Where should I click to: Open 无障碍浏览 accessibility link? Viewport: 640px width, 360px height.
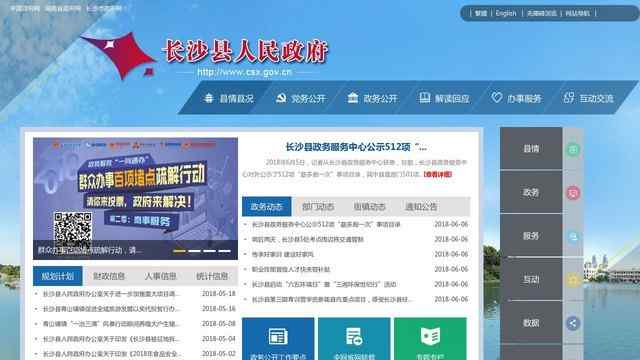[541, 13]
